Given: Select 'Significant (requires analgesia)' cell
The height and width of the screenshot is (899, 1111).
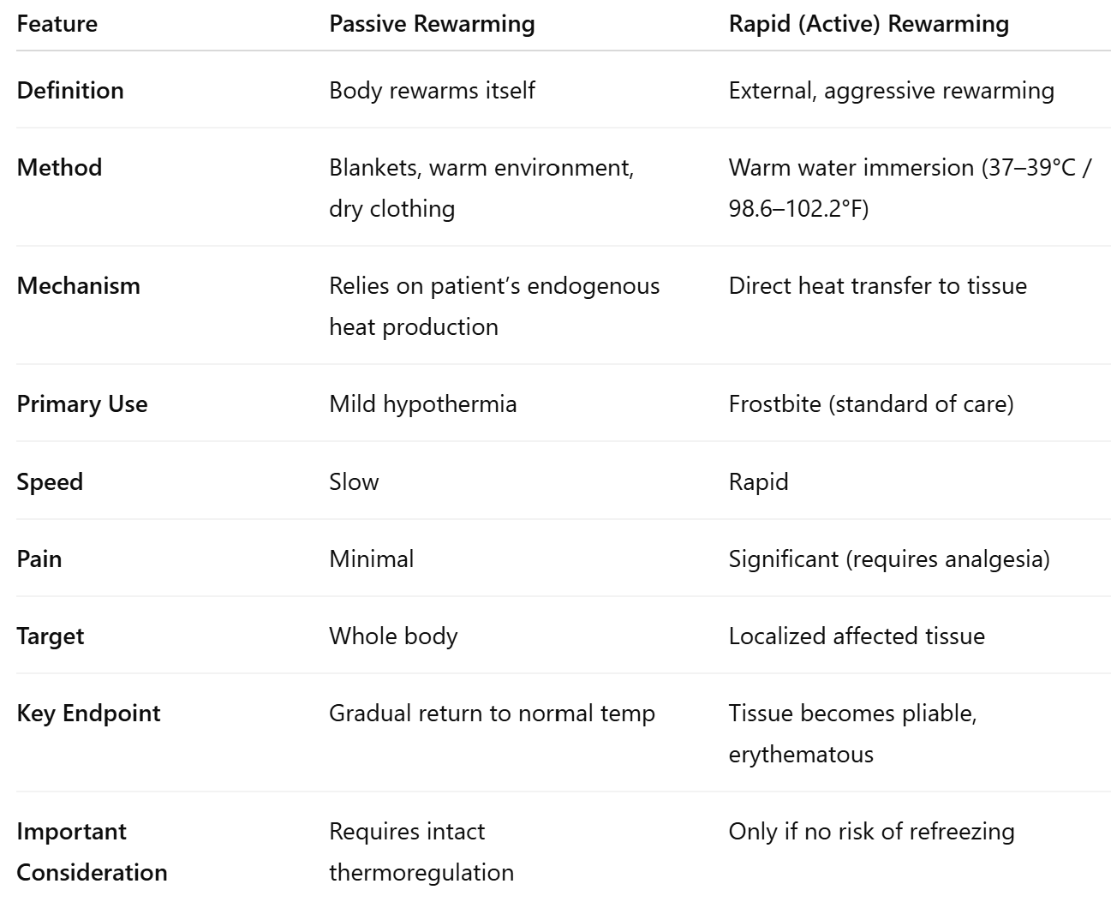Looking at the screenshot, I should pos(889,560).
